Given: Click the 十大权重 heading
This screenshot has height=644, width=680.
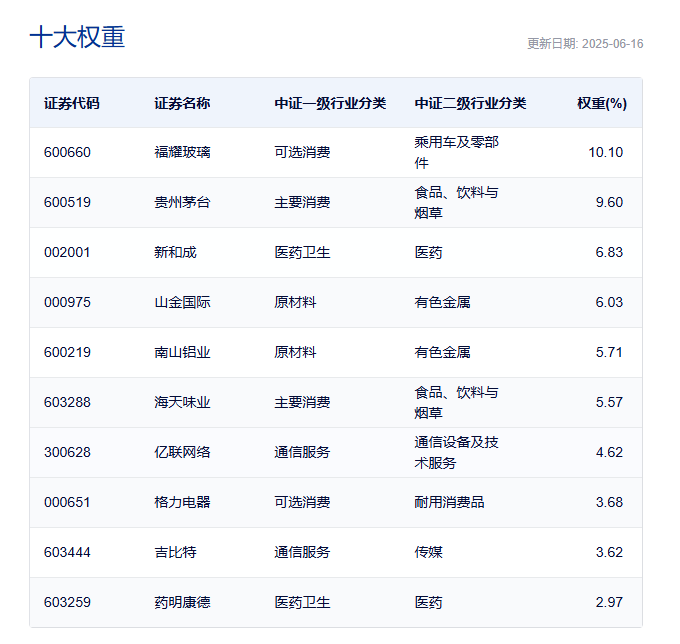Looking at the screenshot, I should [77, 37].
